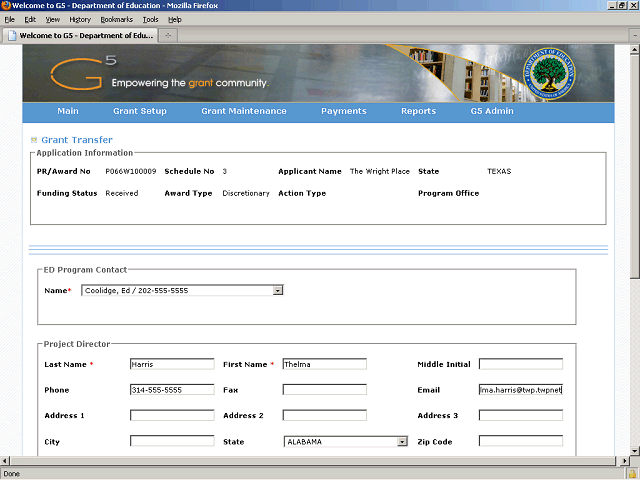This screenshot has height=480, width=640.
Task: Open the ED Program Contact Name dropdown
Action: (278, 291)
